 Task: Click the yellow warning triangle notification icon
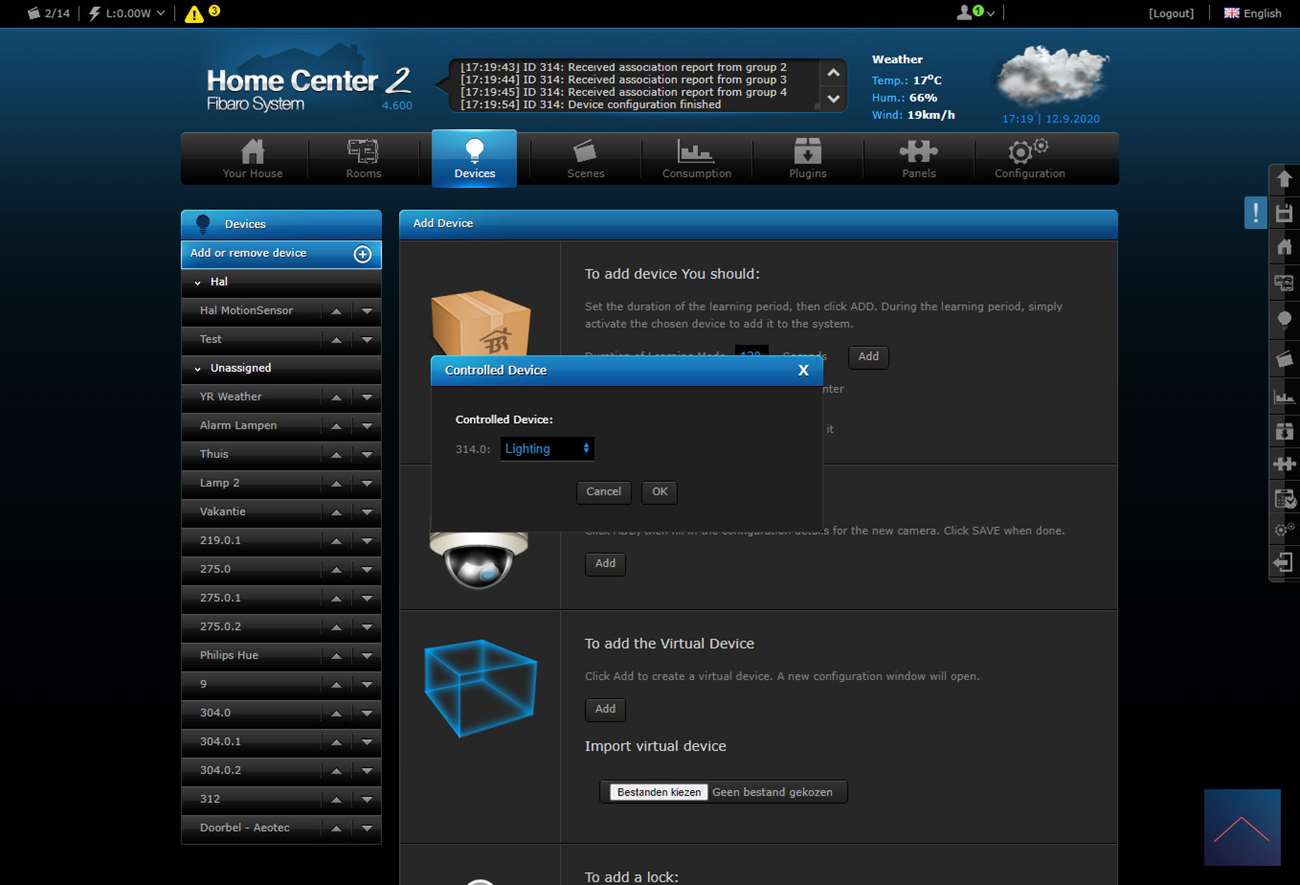(194, 14)
